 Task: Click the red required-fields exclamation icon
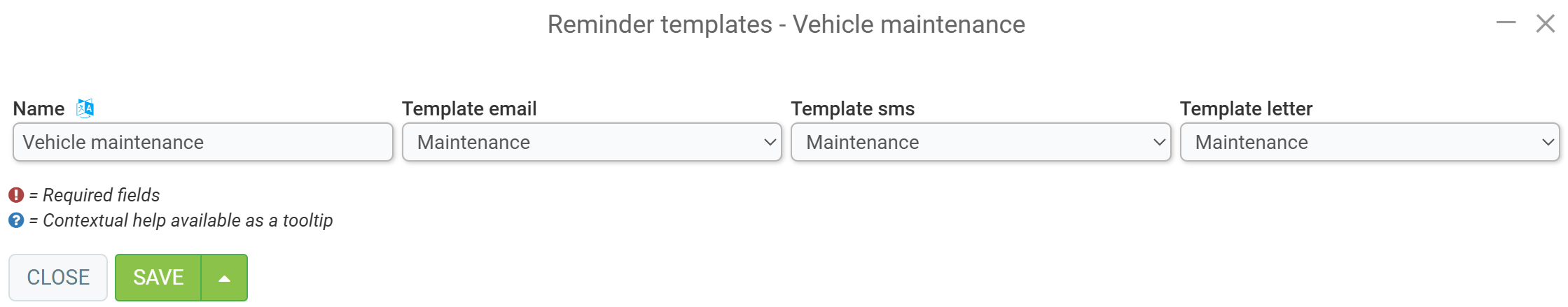coord(16,195)
